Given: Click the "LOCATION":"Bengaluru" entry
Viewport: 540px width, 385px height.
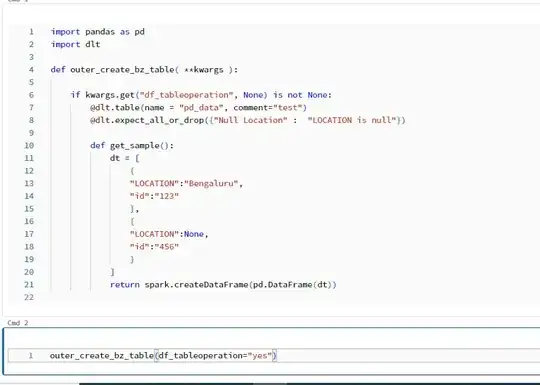Looking at the screenshot, I should coord(186,184).
